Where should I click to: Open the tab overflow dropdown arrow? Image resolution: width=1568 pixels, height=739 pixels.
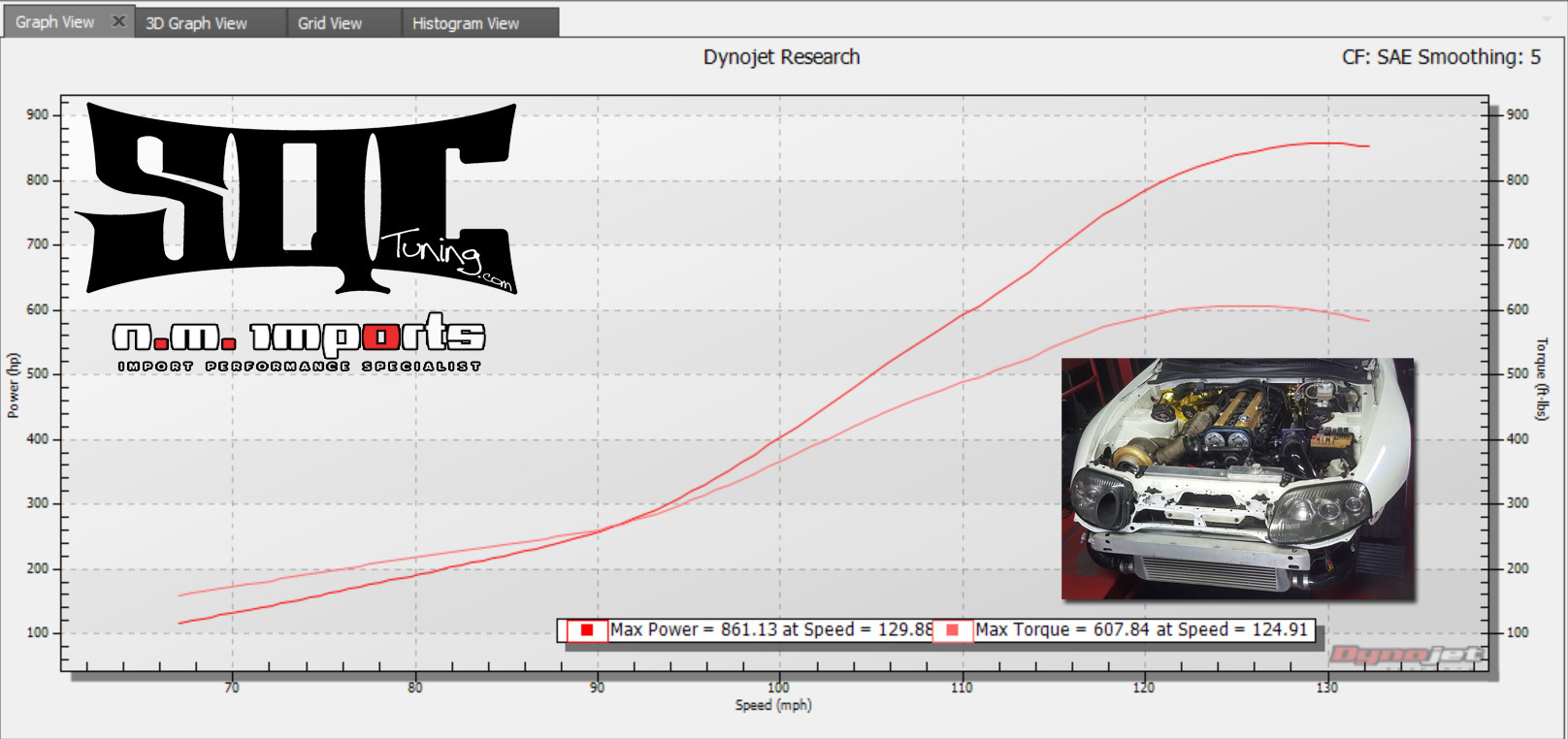(x=1547, y=18)
